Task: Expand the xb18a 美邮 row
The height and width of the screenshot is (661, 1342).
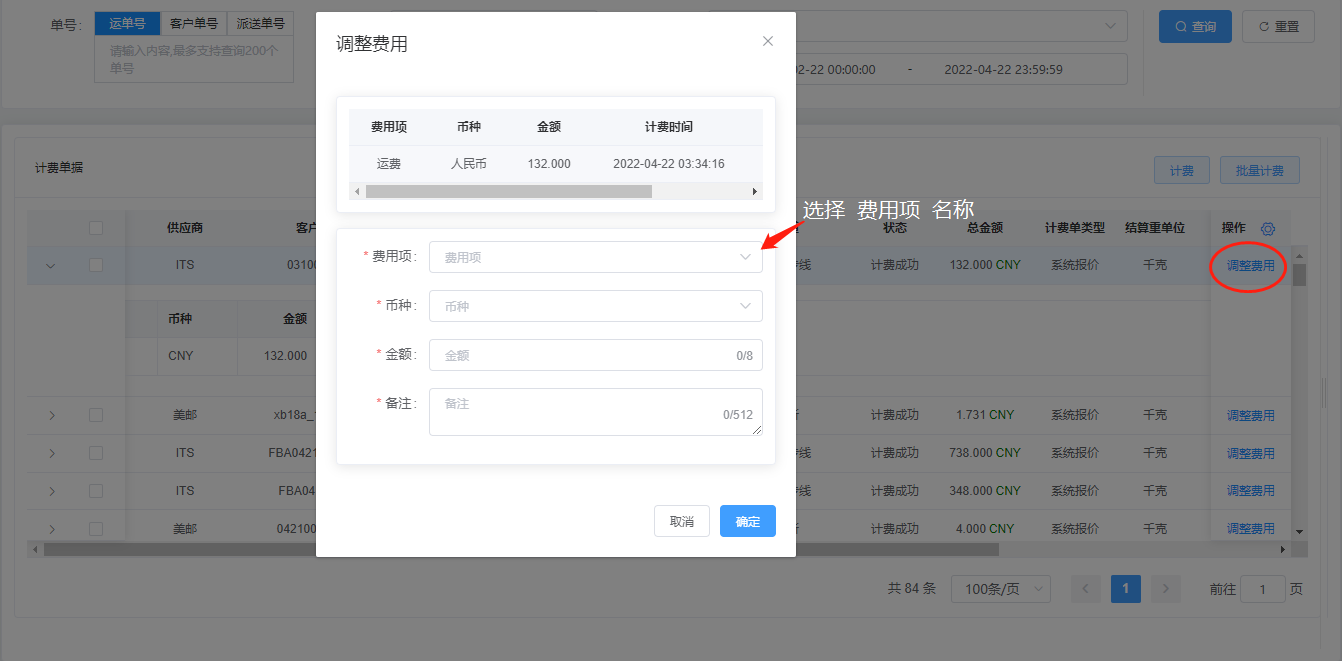Action: (x=52, y=415)
